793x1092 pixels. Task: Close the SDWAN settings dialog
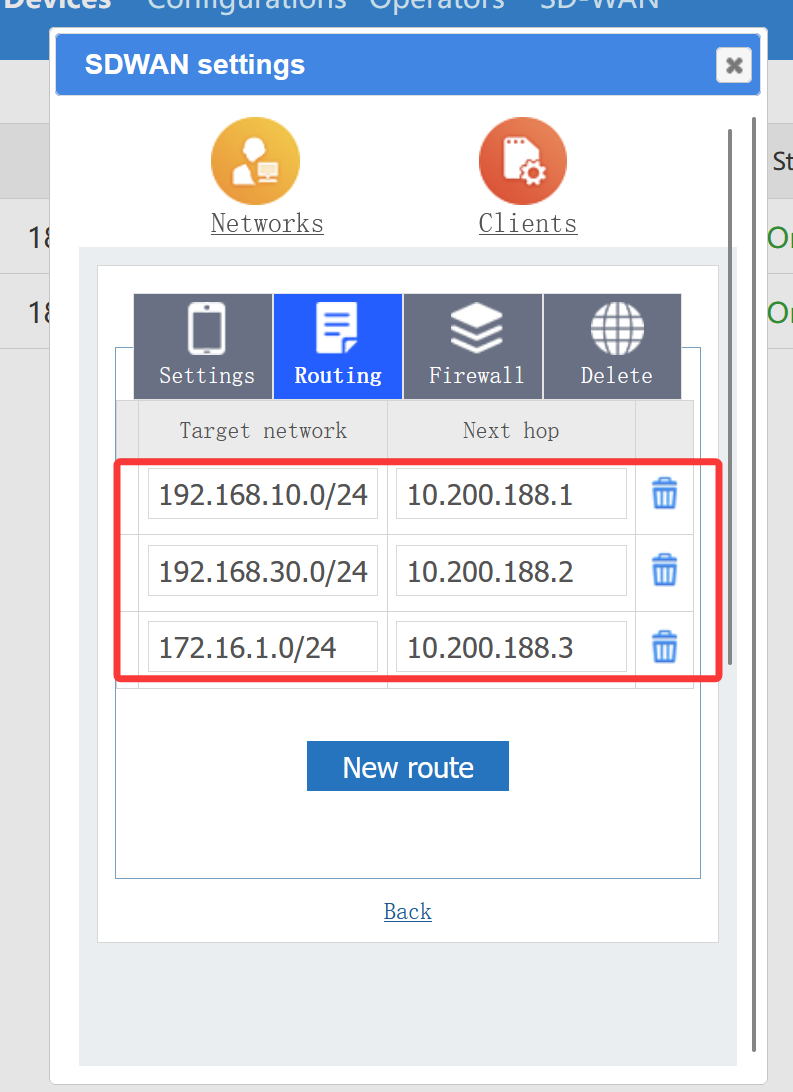[x=734, y=65]
